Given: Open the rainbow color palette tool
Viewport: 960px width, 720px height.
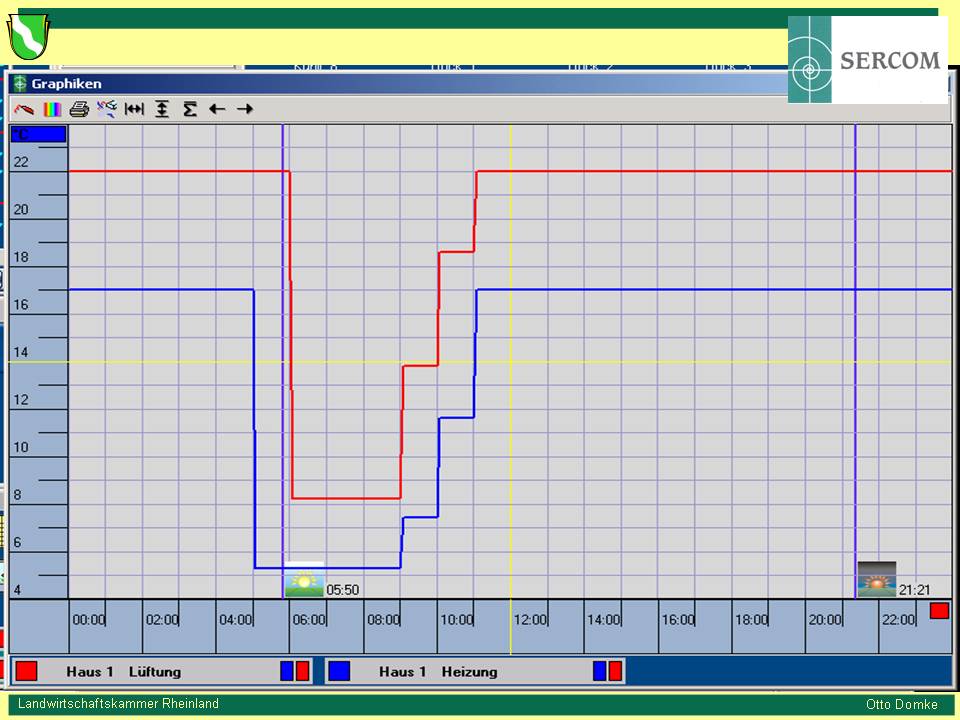Looking at the screenshot, I should pos(52,109).
